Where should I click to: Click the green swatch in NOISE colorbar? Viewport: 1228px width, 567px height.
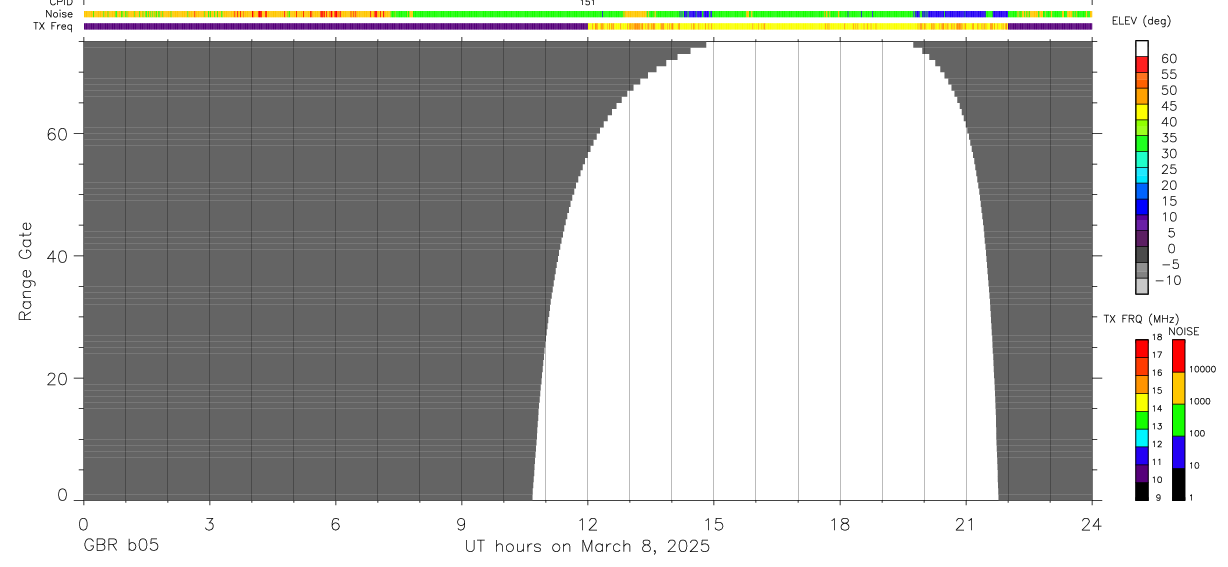coord(1178,420)
